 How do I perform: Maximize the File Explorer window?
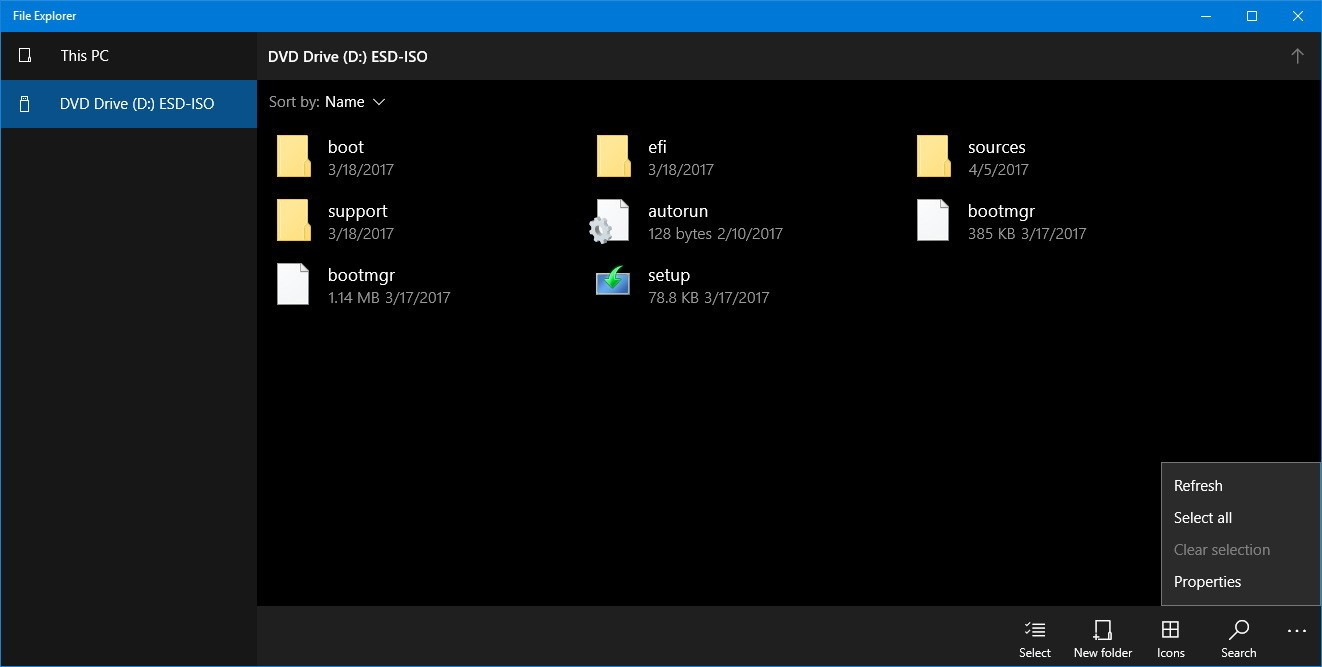(1252, 16)
